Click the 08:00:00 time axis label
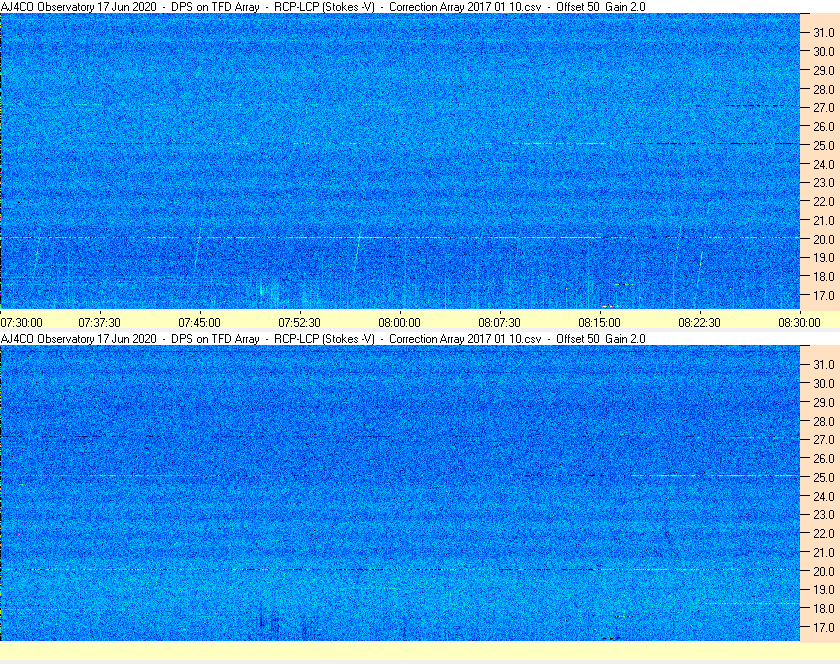Image resolution: width=840 pixels, height=664 pixels. pyautogui.click(x=400, y=323)
